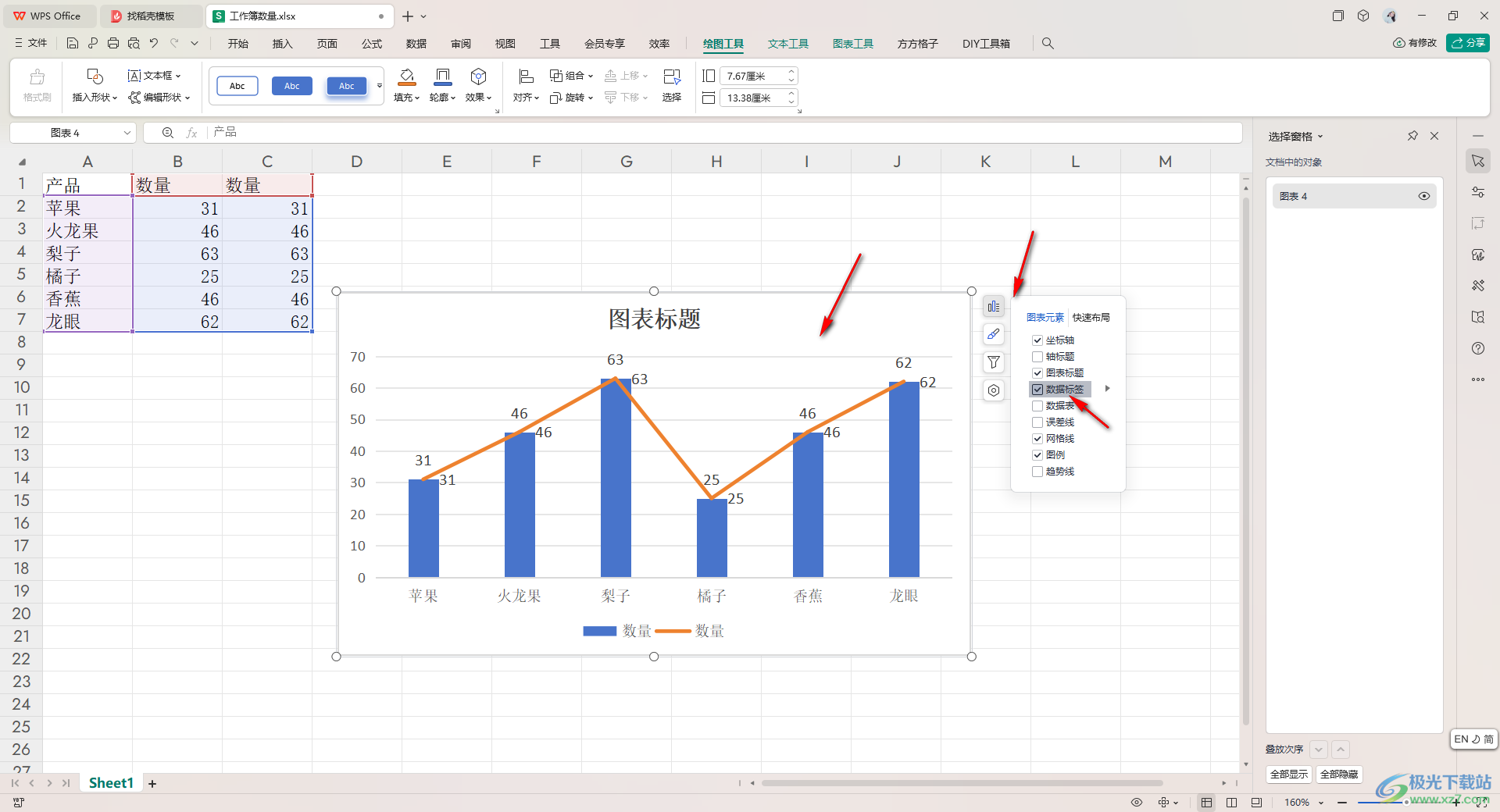
Task: Expand the Data Labels submenu arrow
Action: point(1108,389)
